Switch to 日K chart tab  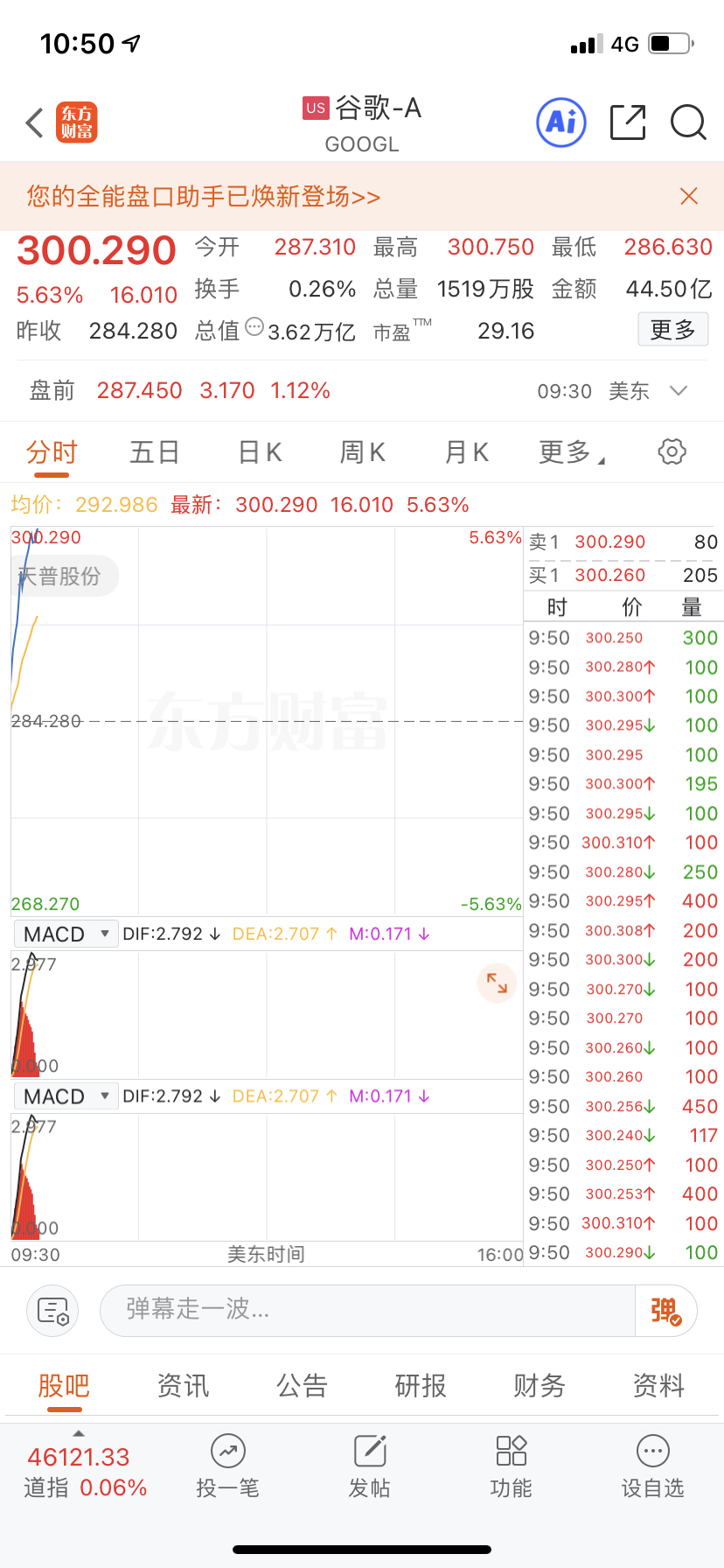(x=260, y=452)
